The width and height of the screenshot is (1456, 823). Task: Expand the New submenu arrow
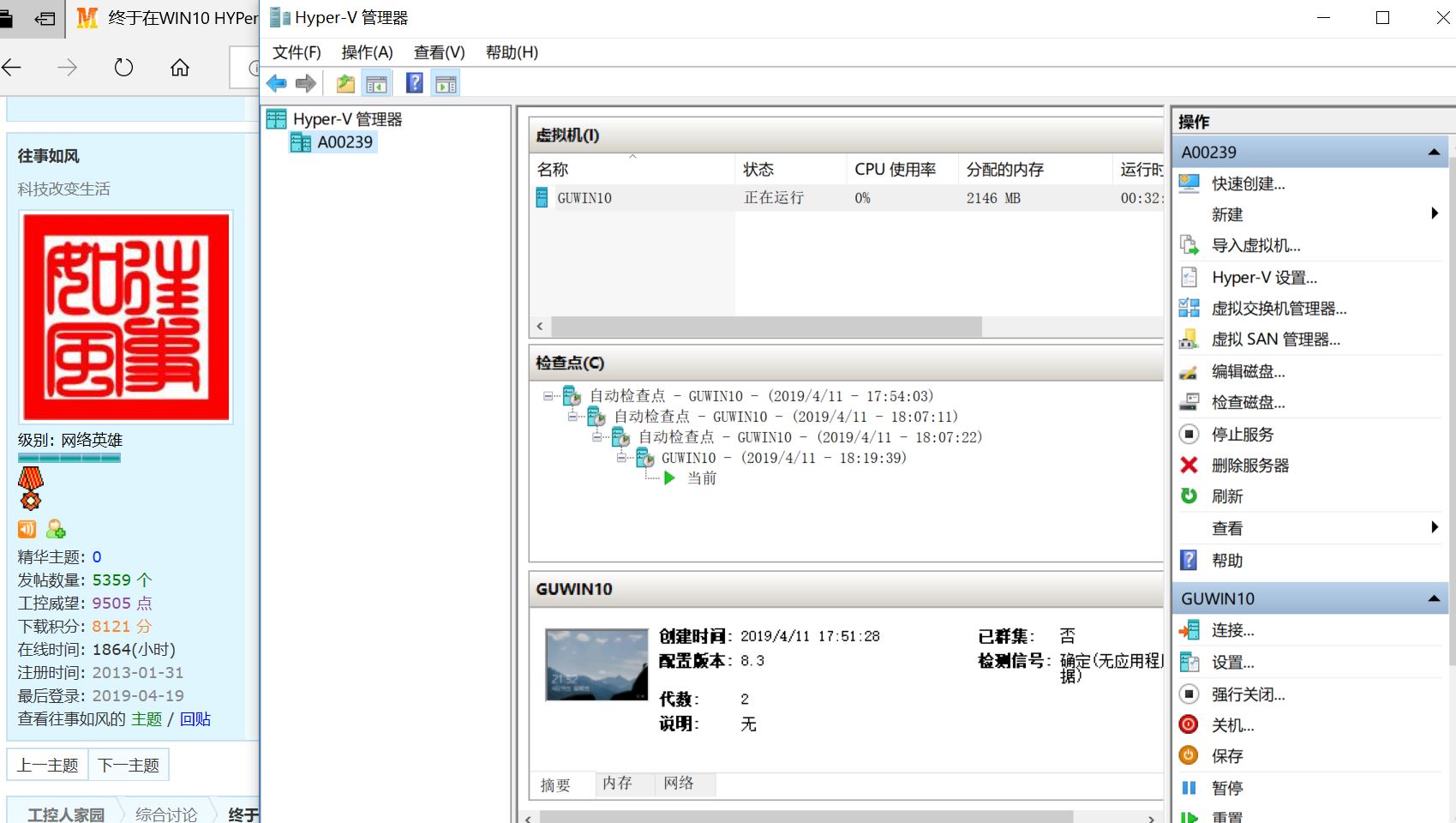click(1434, 214)
